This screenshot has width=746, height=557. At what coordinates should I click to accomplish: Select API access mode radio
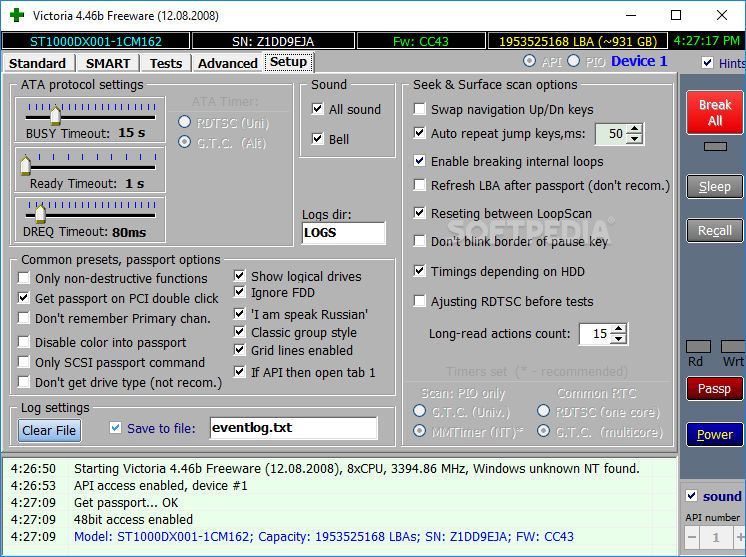click(x=529, y=61)
